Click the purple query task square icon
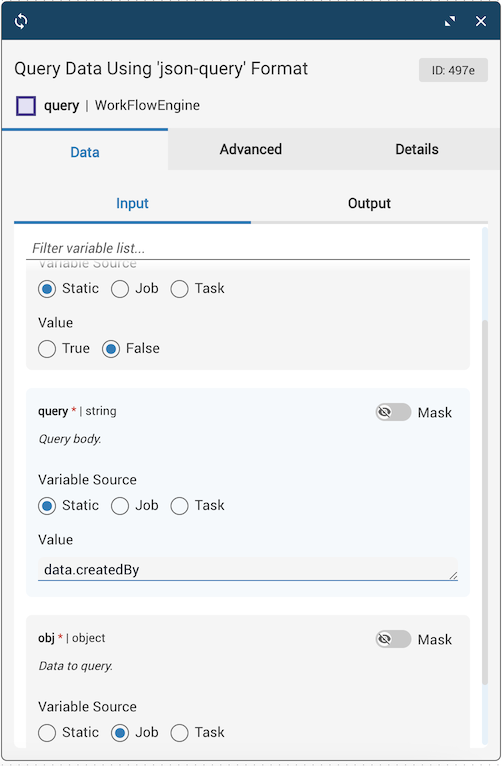Image resolution: width=503 pixels, height=766 pixels. 26,106
